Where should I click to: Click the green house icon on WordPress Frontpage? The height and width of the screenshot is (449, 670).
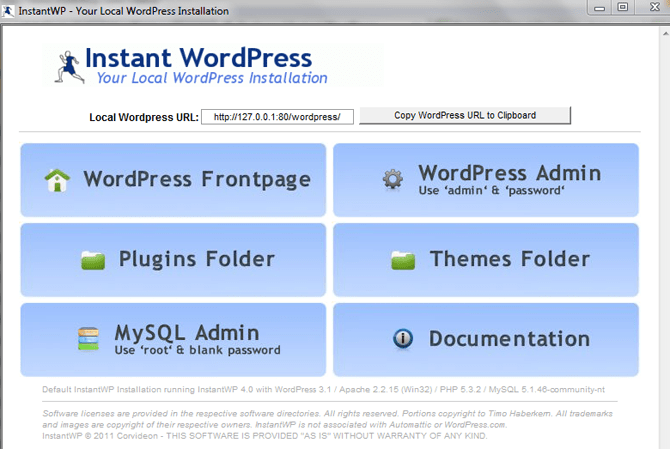(x=57, y=180)
